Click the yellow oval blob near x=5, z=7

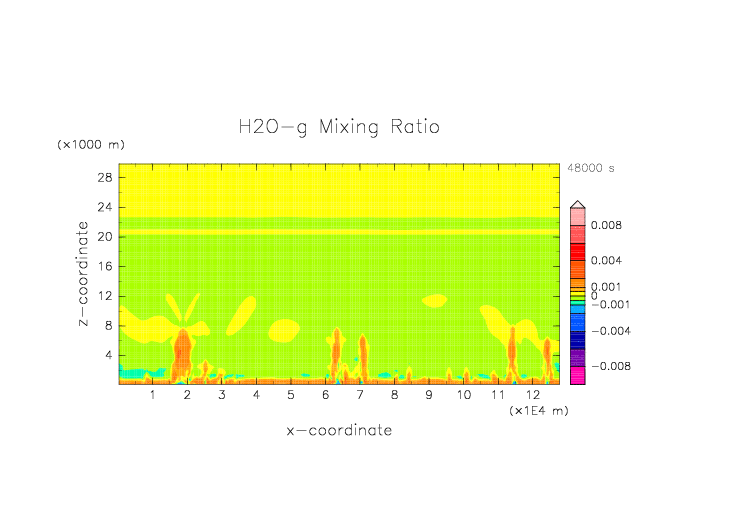[285, 329]
